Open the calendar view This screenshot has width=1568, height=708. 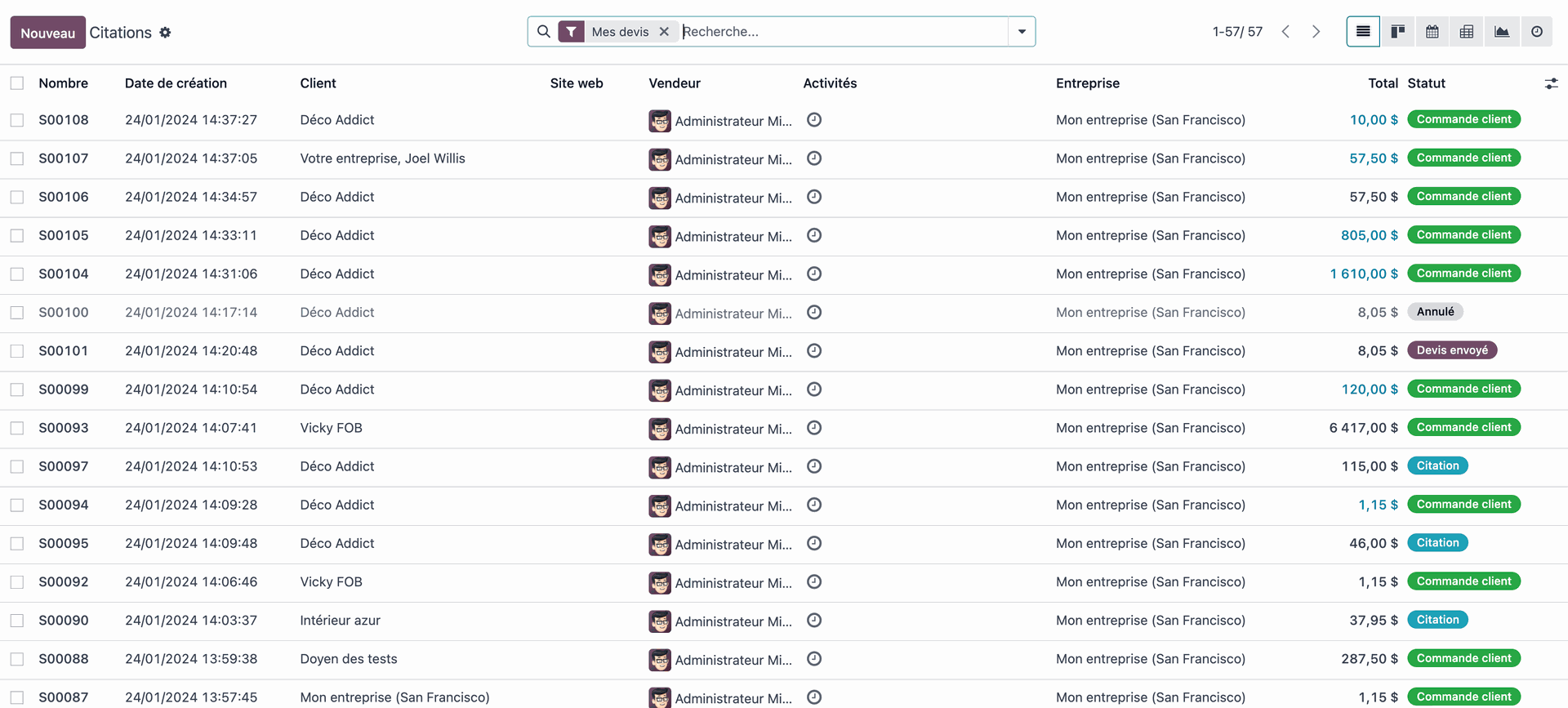[1432, 32]
